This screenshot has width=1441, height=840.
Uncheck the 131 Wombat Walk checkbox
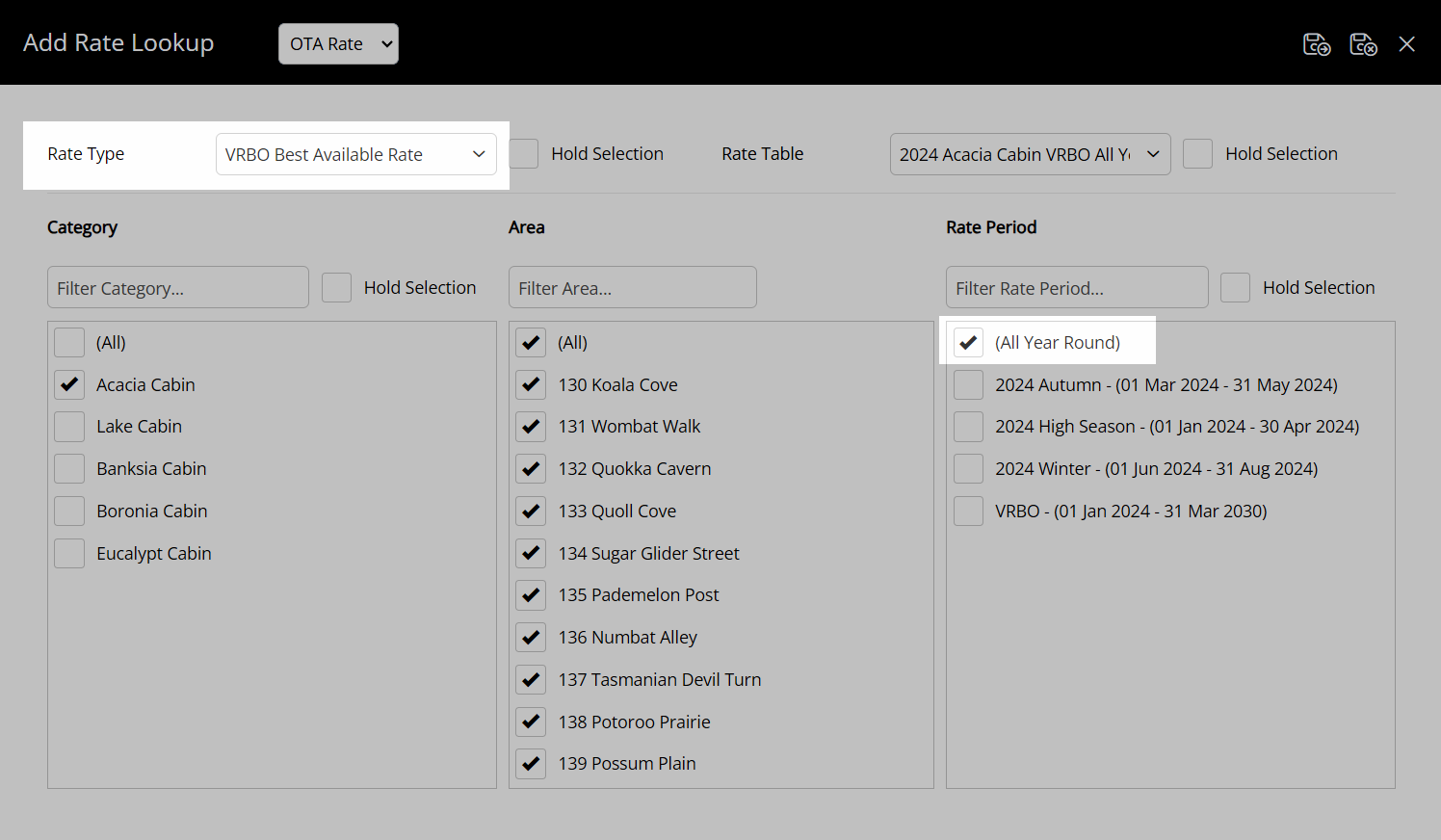[x=531, y=427]
